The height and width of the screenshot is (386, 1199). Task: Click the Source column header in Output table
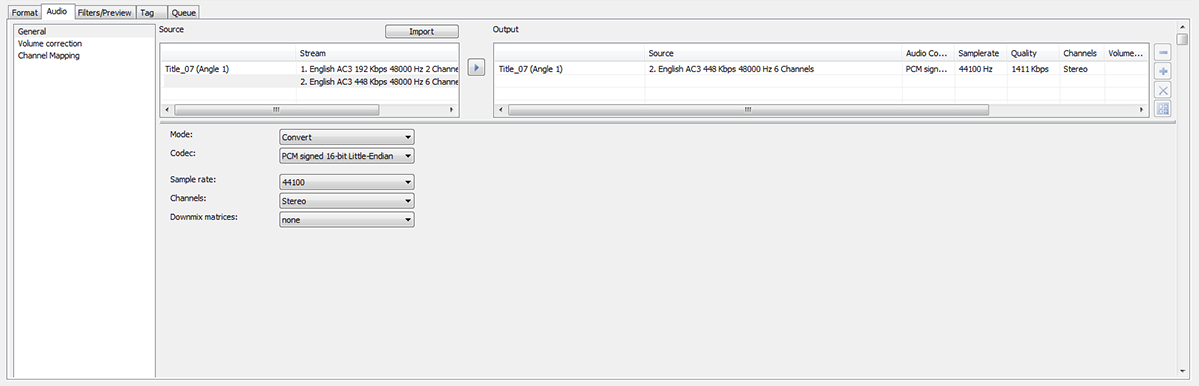click(x=774, y=54)
